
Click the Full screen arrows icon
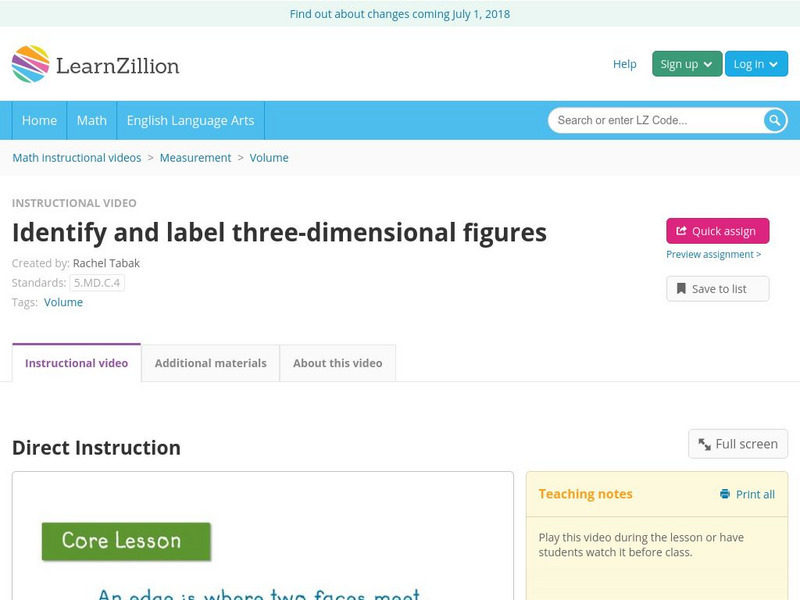[x=703, y=443]
